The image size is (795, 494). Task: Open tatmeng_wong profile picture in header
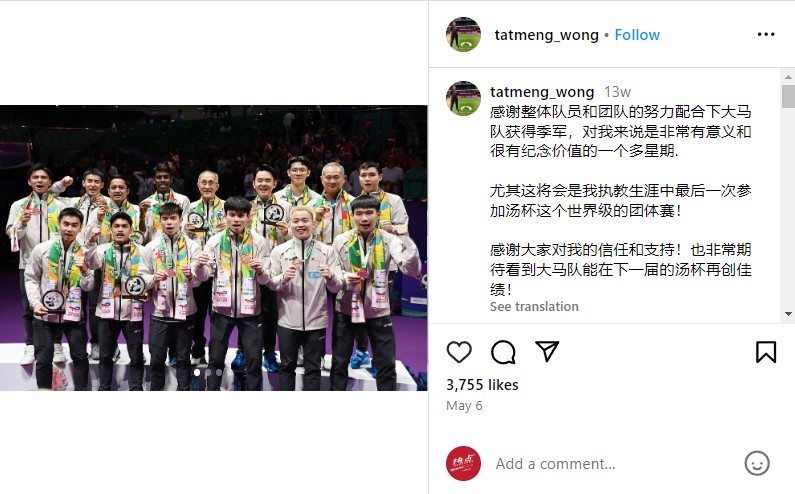click(x=463, y=34)
